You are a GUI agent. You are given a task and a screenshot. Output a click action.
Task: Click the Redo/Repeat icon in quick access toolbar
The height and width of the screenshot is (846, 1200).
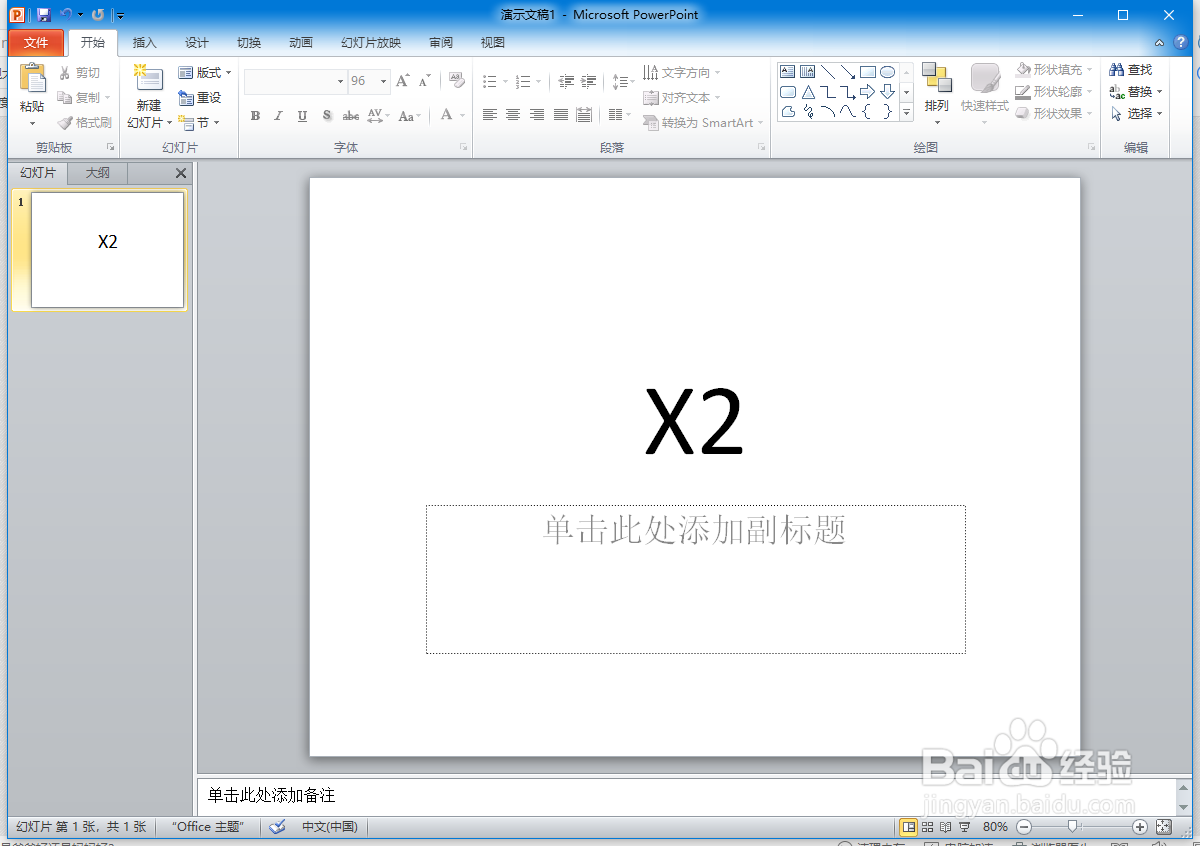tap(98, 15)
